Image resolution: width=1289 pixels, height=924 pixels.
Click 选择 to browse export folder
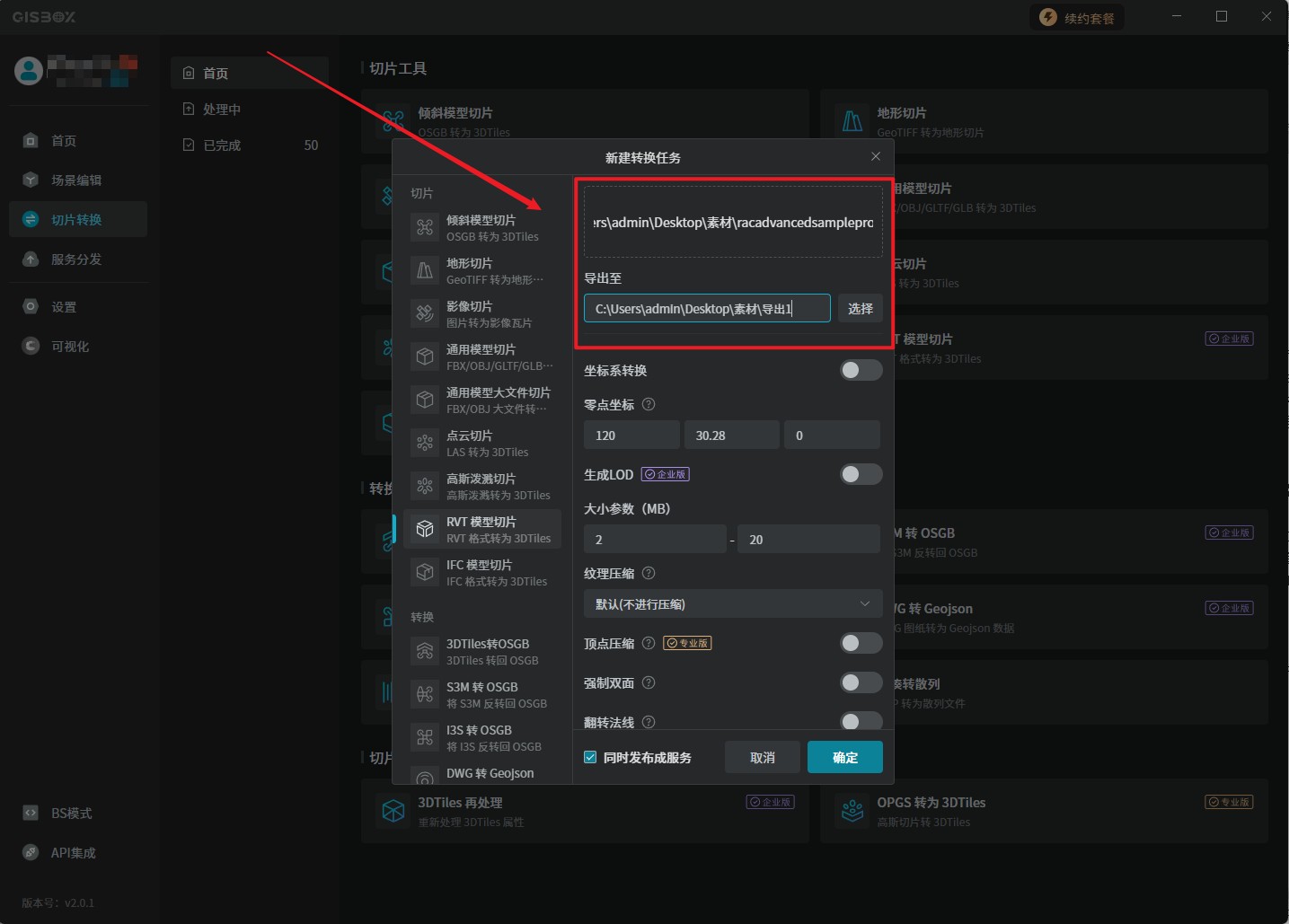point(860,309)
